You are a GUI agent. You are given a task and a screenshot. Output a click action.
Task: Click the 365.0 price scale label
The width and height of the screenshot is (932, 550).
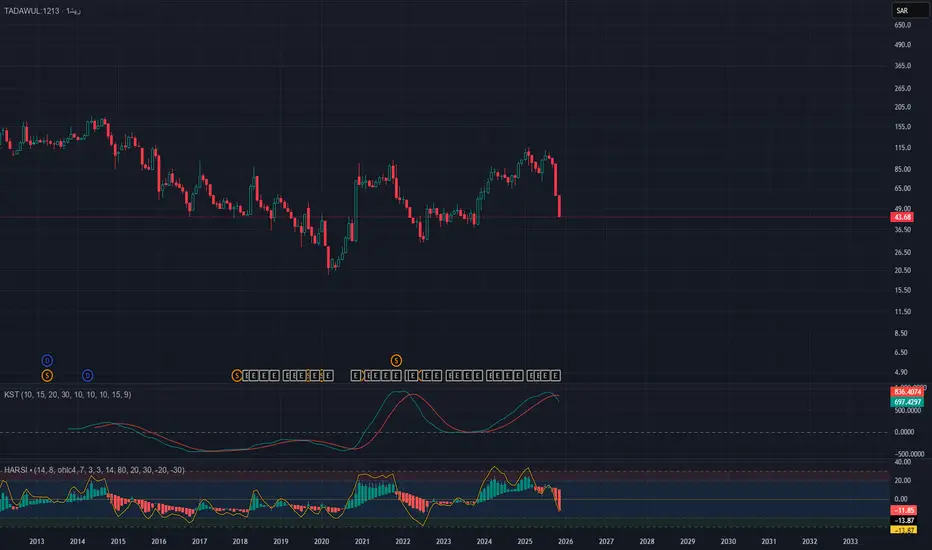pos(902,65)
